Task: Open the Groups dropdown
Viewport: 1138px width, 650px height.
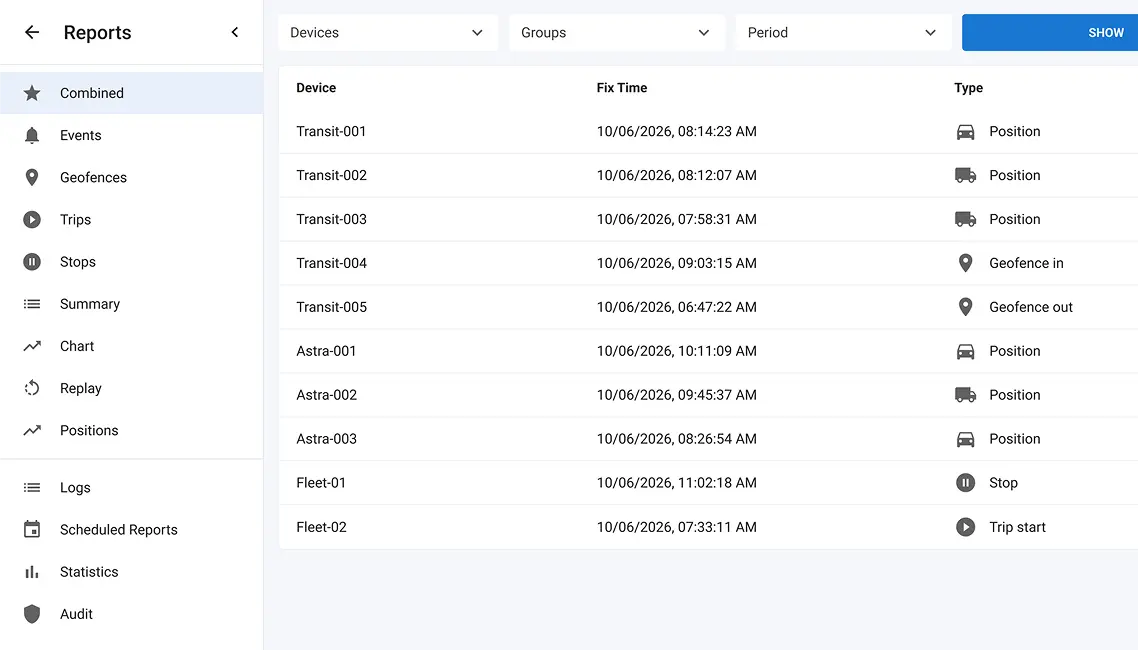Action: click(x=617, y=33)
